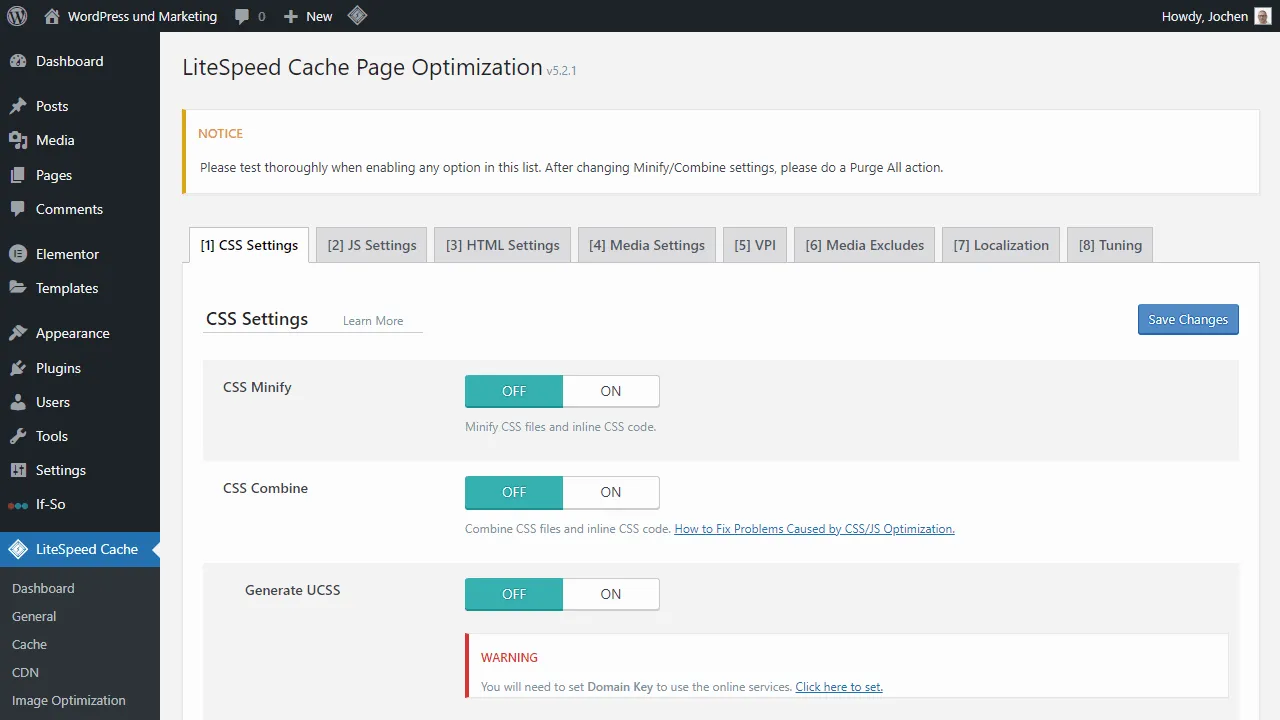Turn Generate UCSS ON
1280x720 pixels.
pos(611,594)
